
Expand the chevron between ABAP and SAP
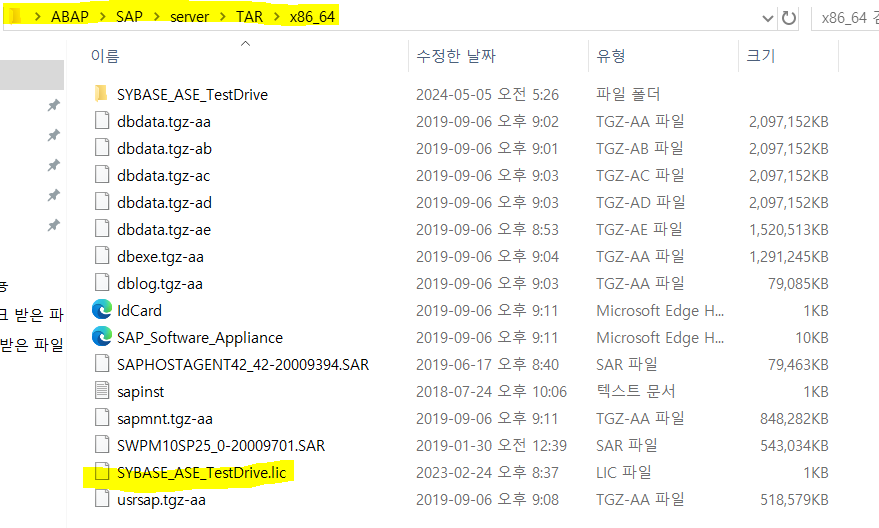coord(103,17)
